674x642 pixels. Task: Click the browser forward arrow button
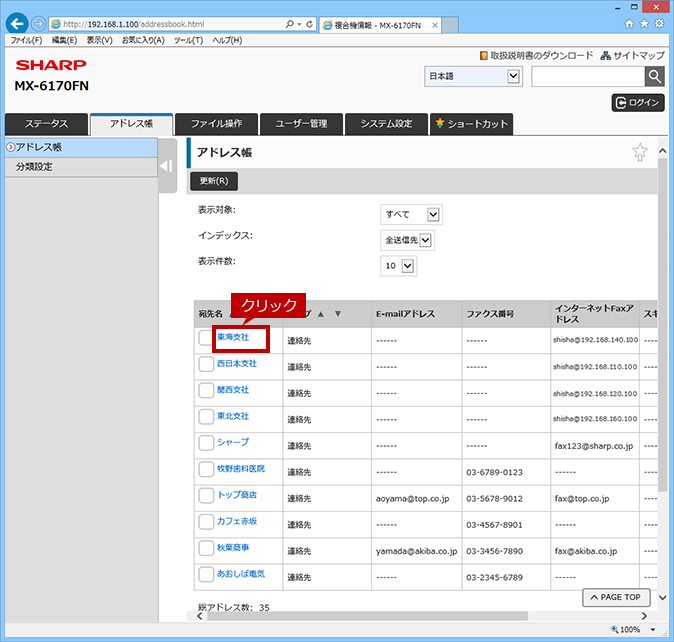coord(39,24)
